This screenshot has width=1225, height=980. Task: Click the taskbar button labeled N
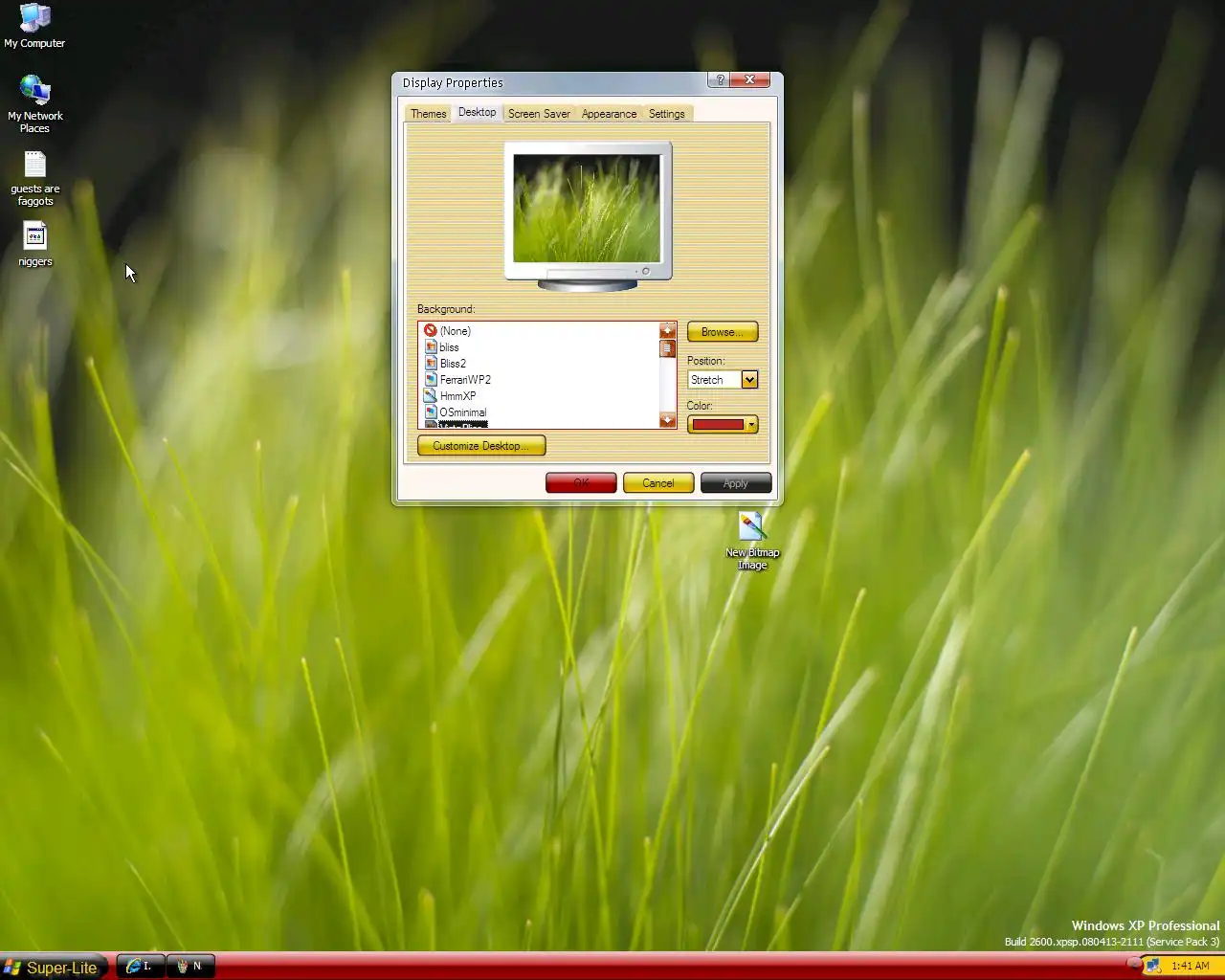190,967
